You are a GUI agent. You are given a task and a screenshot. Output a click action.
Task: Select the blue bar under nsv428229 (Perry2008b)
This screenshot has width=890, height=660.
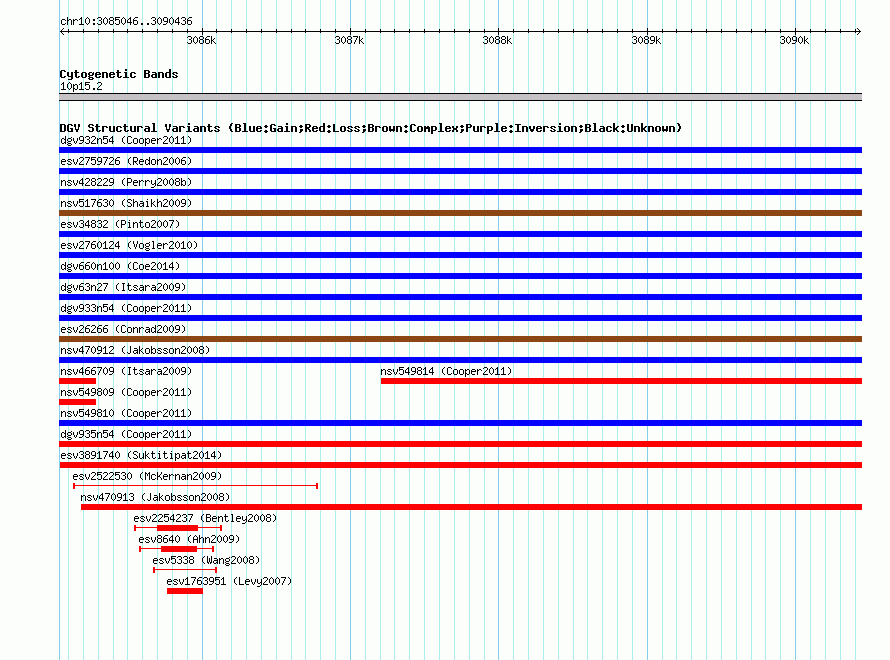click(460, 192)
